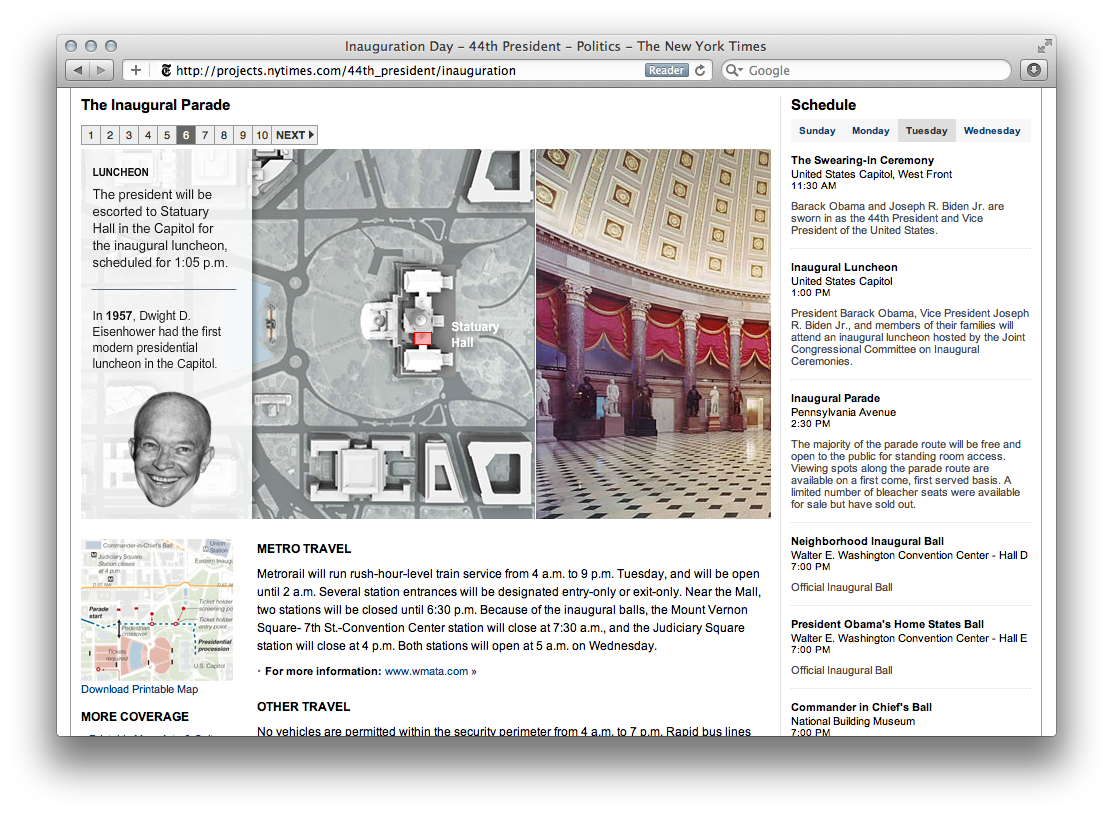Open the Monday schedule tab

click(870, 131)
